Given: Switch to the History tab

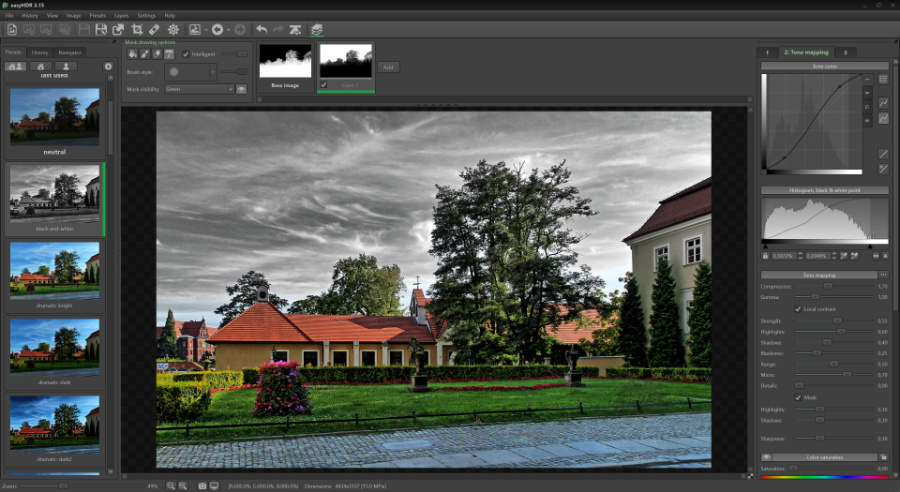Looking at the screenshot, I should 40,52.
